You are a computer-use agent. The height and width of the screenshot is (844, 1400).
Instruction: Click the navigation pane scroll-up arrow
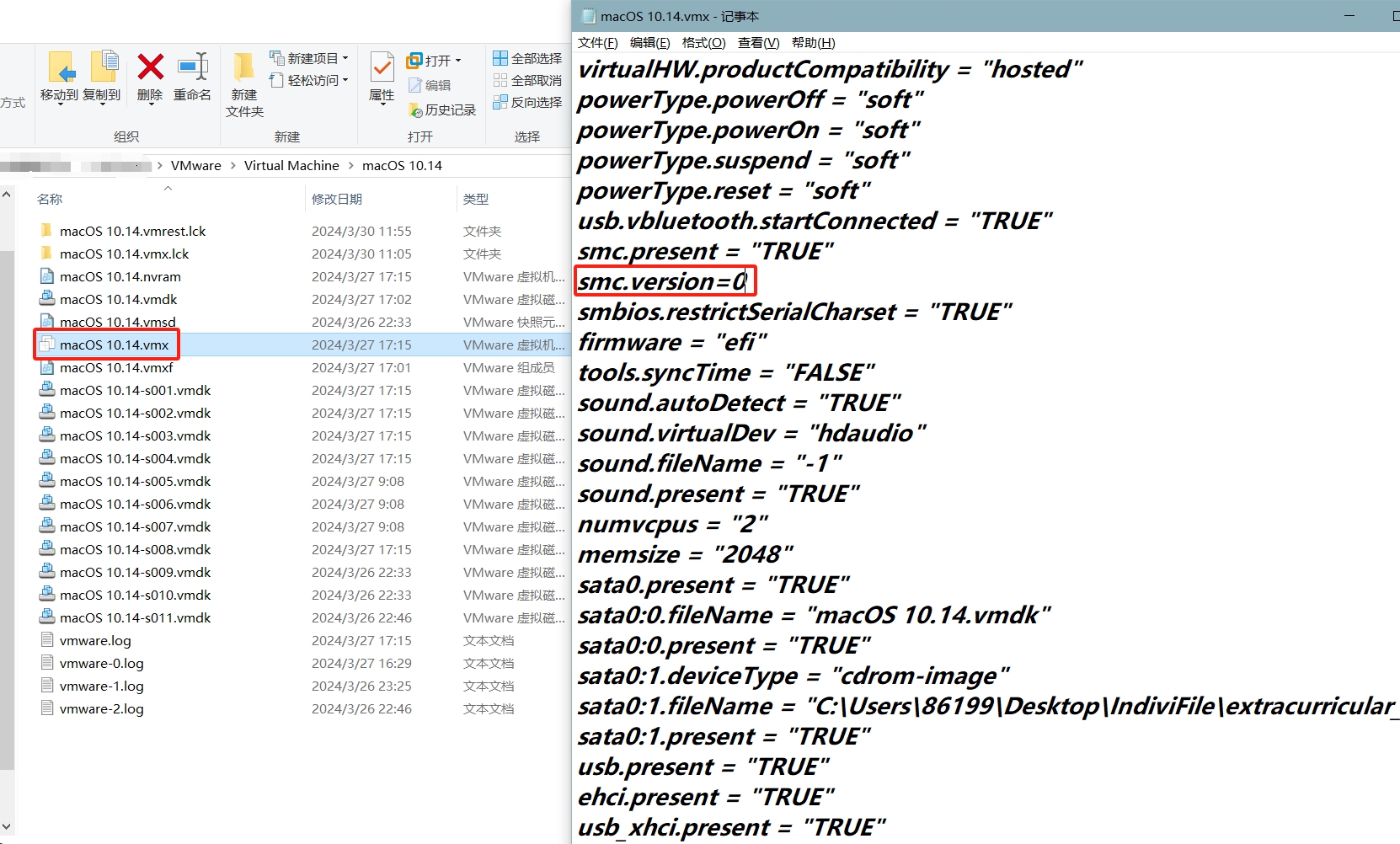7,195
